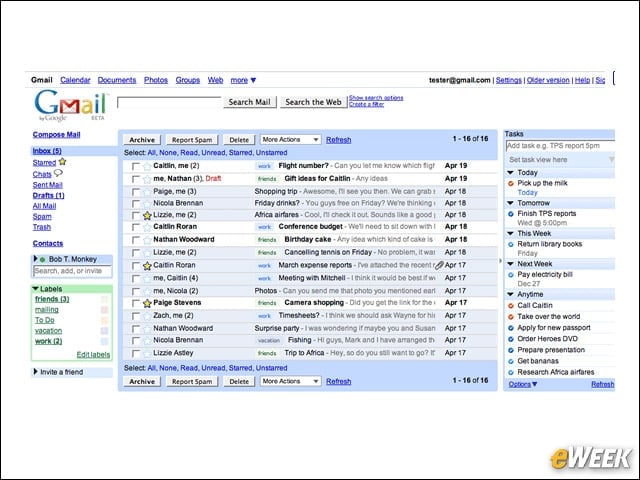
Task: Click the Search the Web button
Action: tap(313, 102)
